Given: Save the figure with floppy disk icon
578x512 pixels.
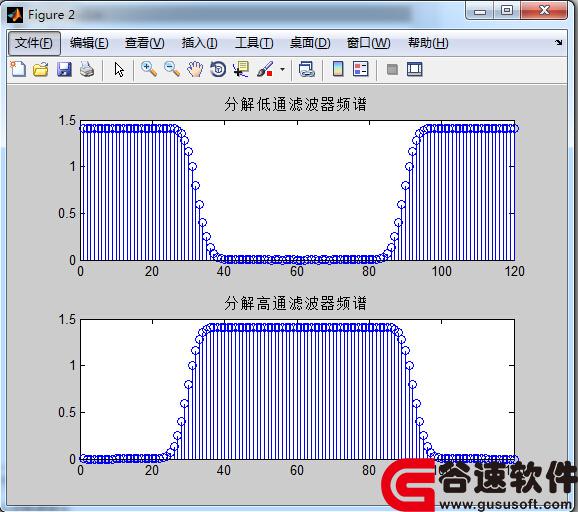Looking at the screenshot, I should (64, 69).
